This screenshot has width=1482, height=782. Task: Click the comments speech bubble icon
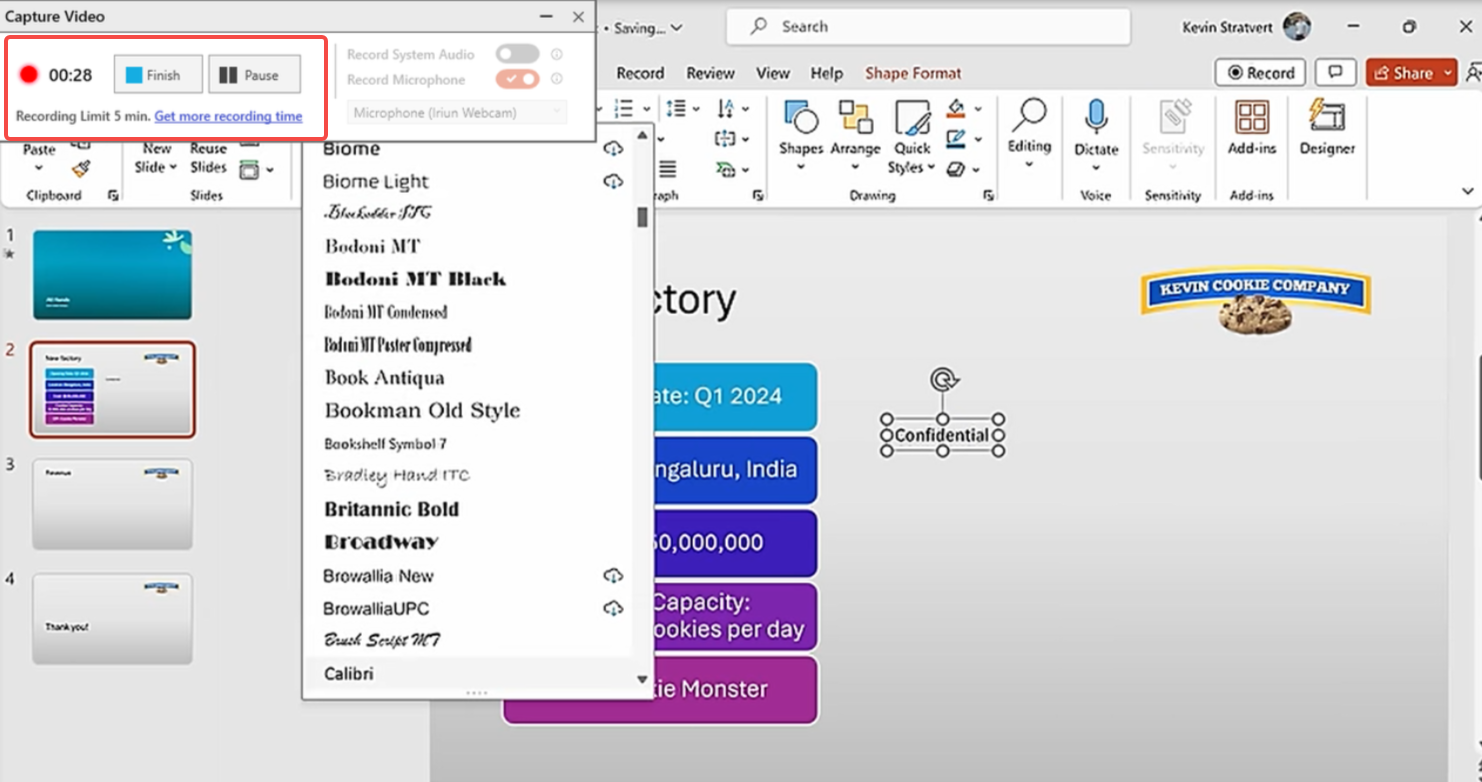tap(1335, 73)
